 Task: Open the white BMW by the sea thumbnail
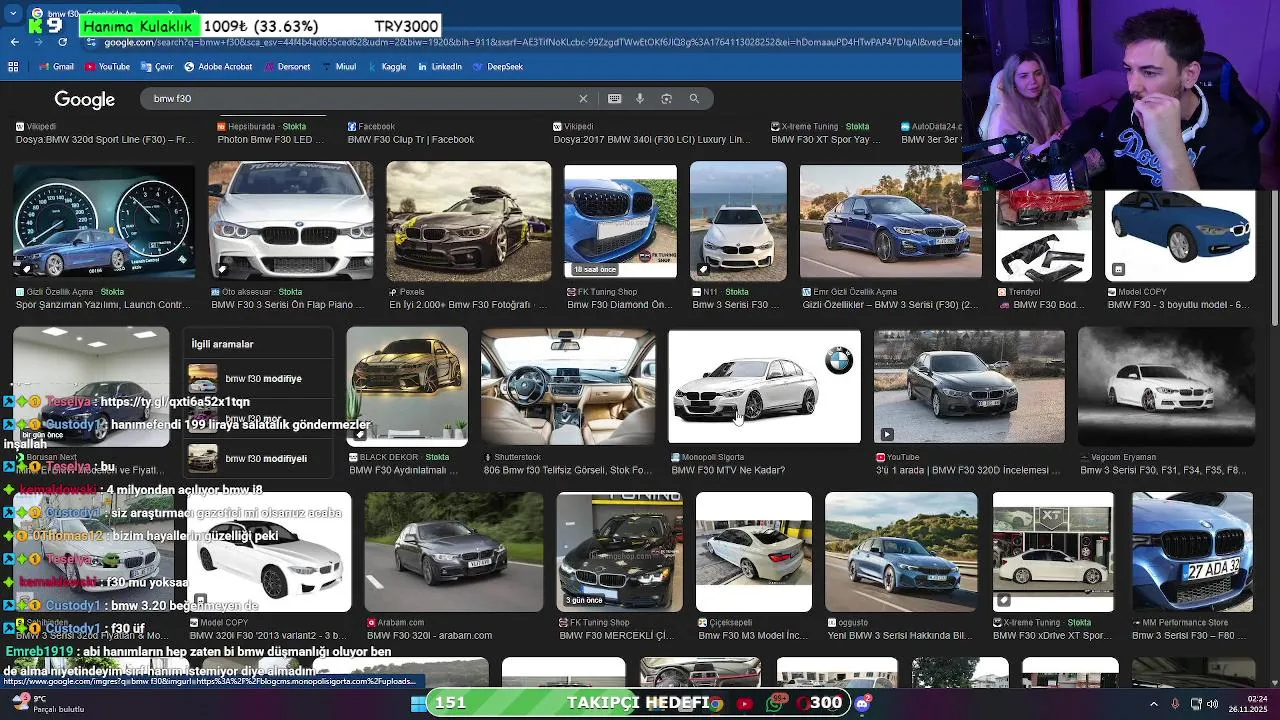(x=738, y=221)
